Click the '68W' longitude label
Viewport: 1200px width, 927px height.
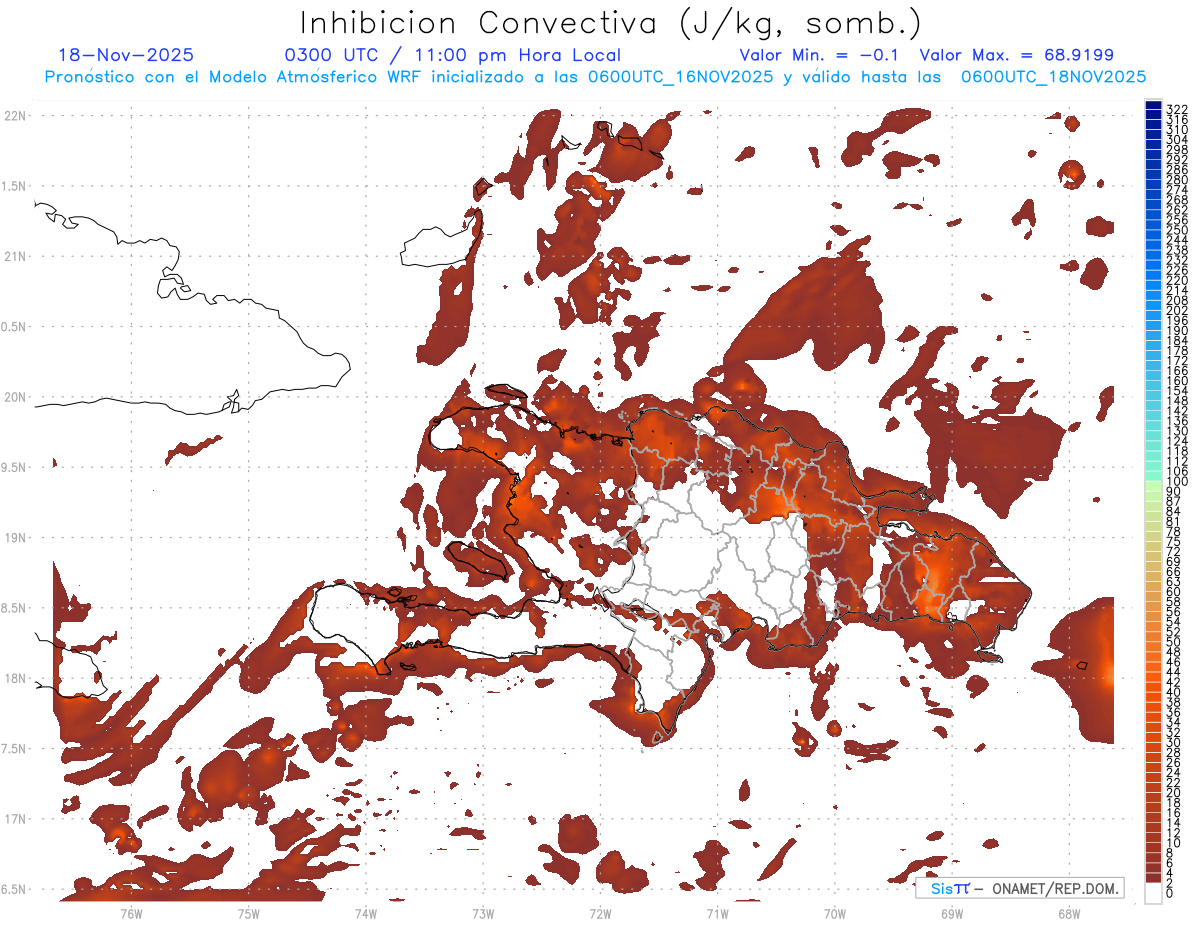pyautogui.click(x=1069, y=913)
